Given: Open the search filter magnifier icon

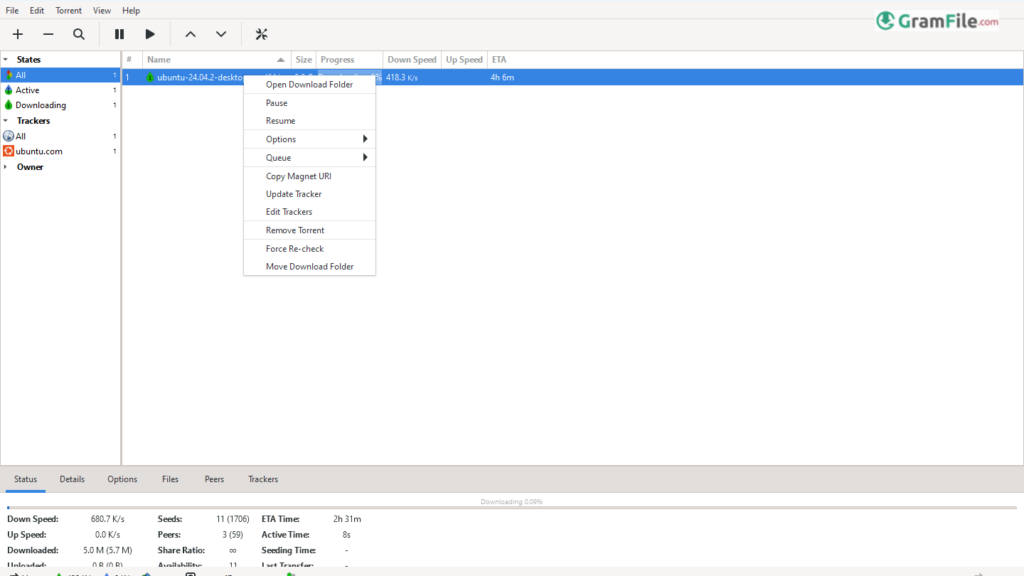Looking at the screenshot, I should click(79, 34).
